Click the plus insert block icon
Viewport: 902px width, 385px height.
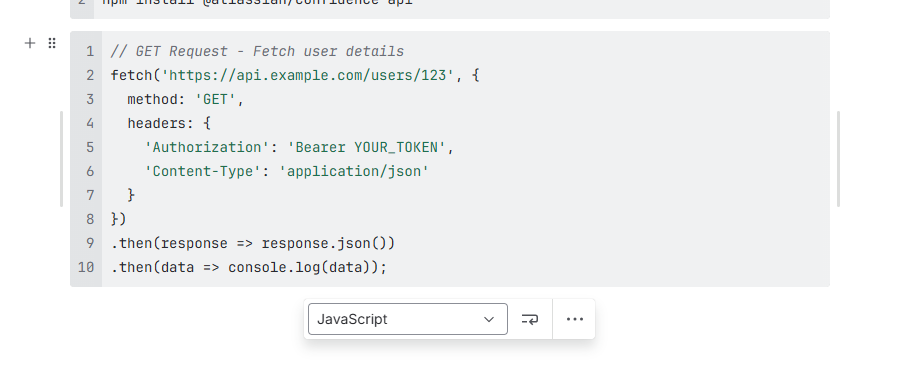30,43
